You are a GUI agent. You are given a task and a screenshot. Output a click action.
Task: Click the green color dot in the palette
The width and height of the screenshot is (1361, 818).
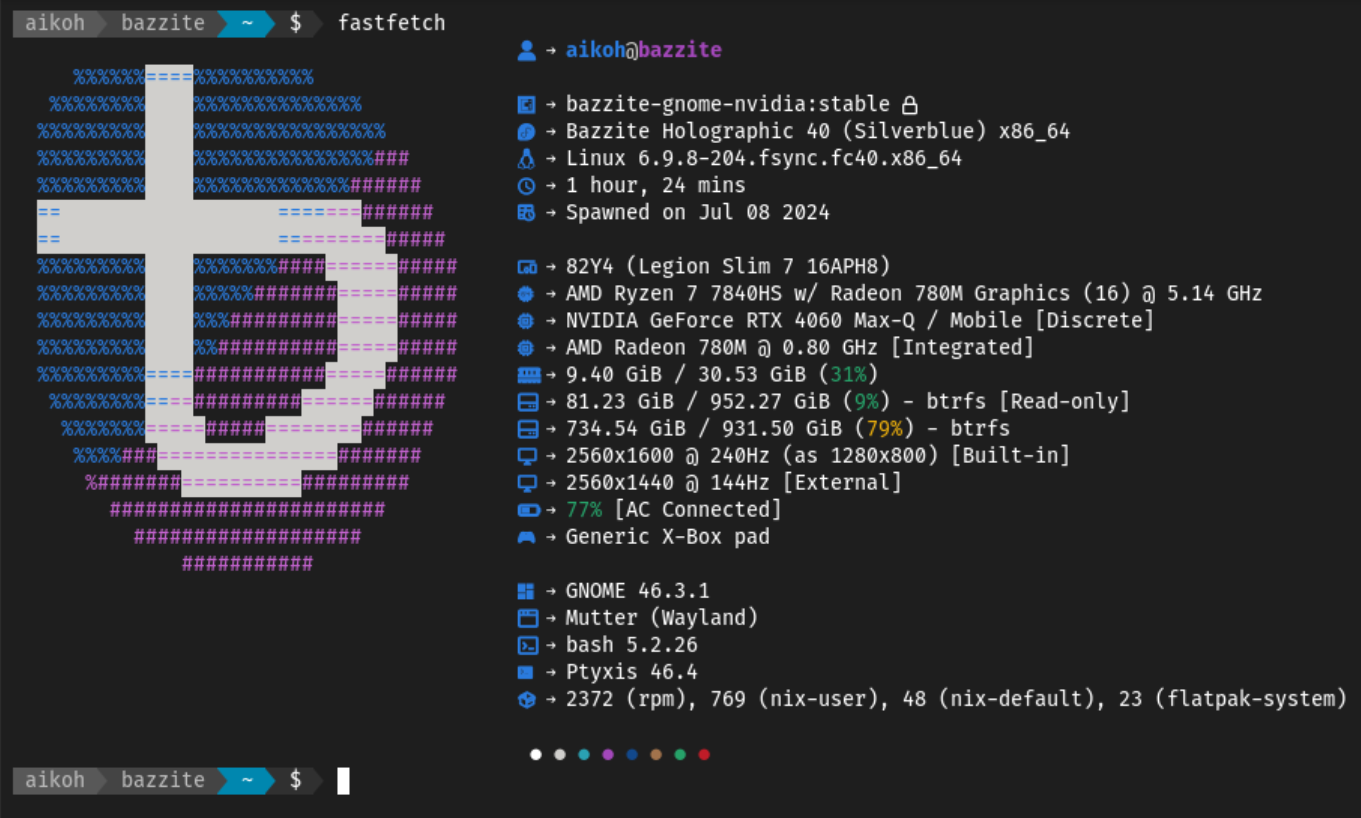tap(680, 754)
